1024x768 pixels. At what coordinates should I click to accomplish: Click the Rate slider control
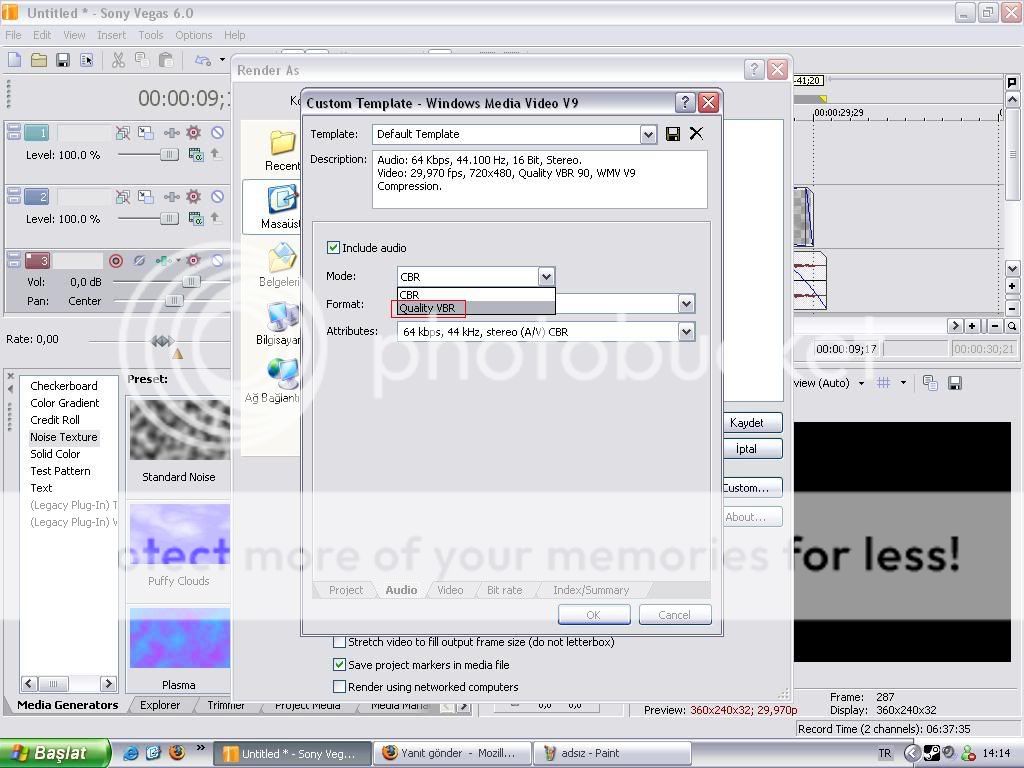162,340
